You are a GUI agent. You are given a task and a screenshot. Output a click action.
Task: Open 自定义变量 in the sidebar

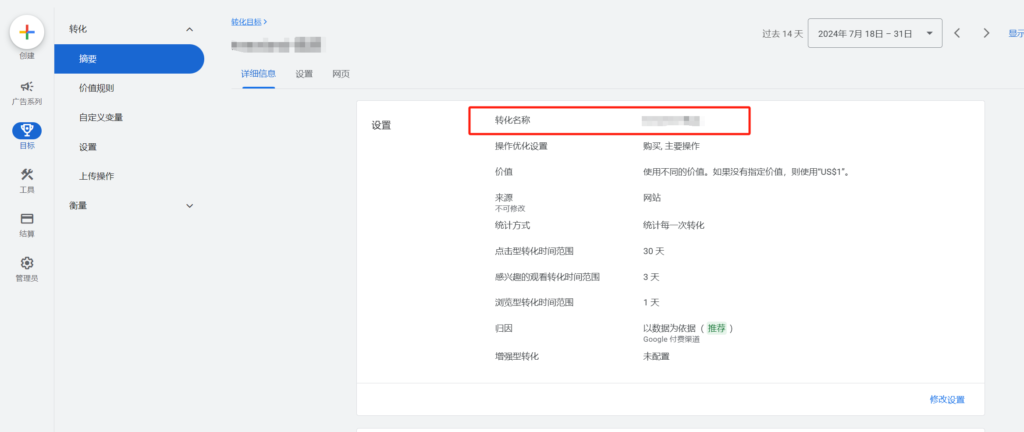(x=101, y=117)
